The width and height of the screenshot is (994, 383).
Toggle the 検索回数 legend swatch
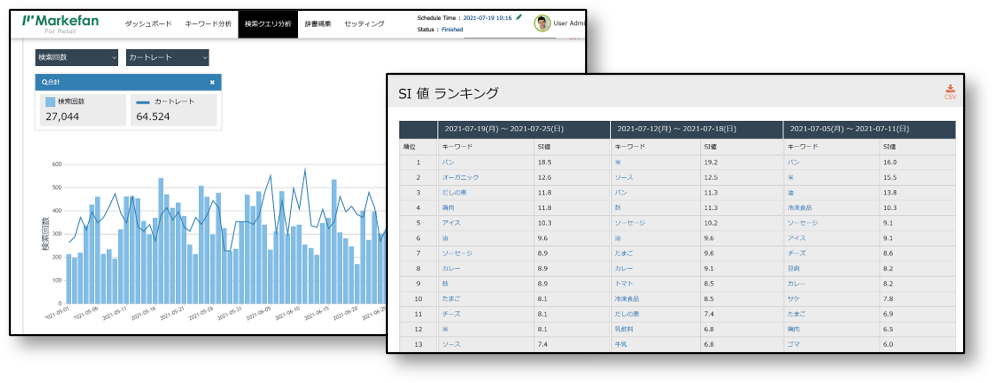point(50,101)
